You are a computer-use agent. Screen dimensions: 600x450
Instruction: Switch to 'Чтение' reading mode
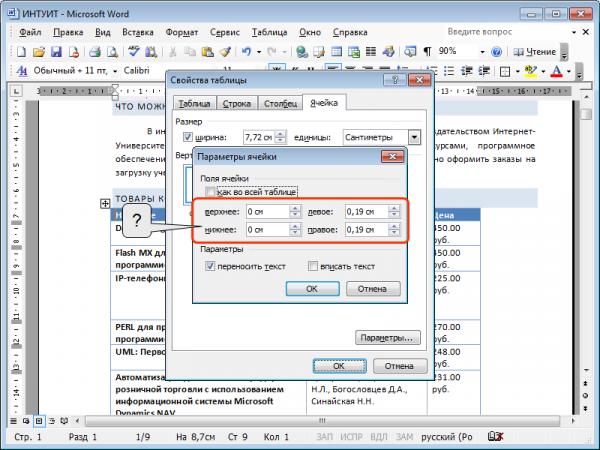pyautogui.click(x=535, y=52)
